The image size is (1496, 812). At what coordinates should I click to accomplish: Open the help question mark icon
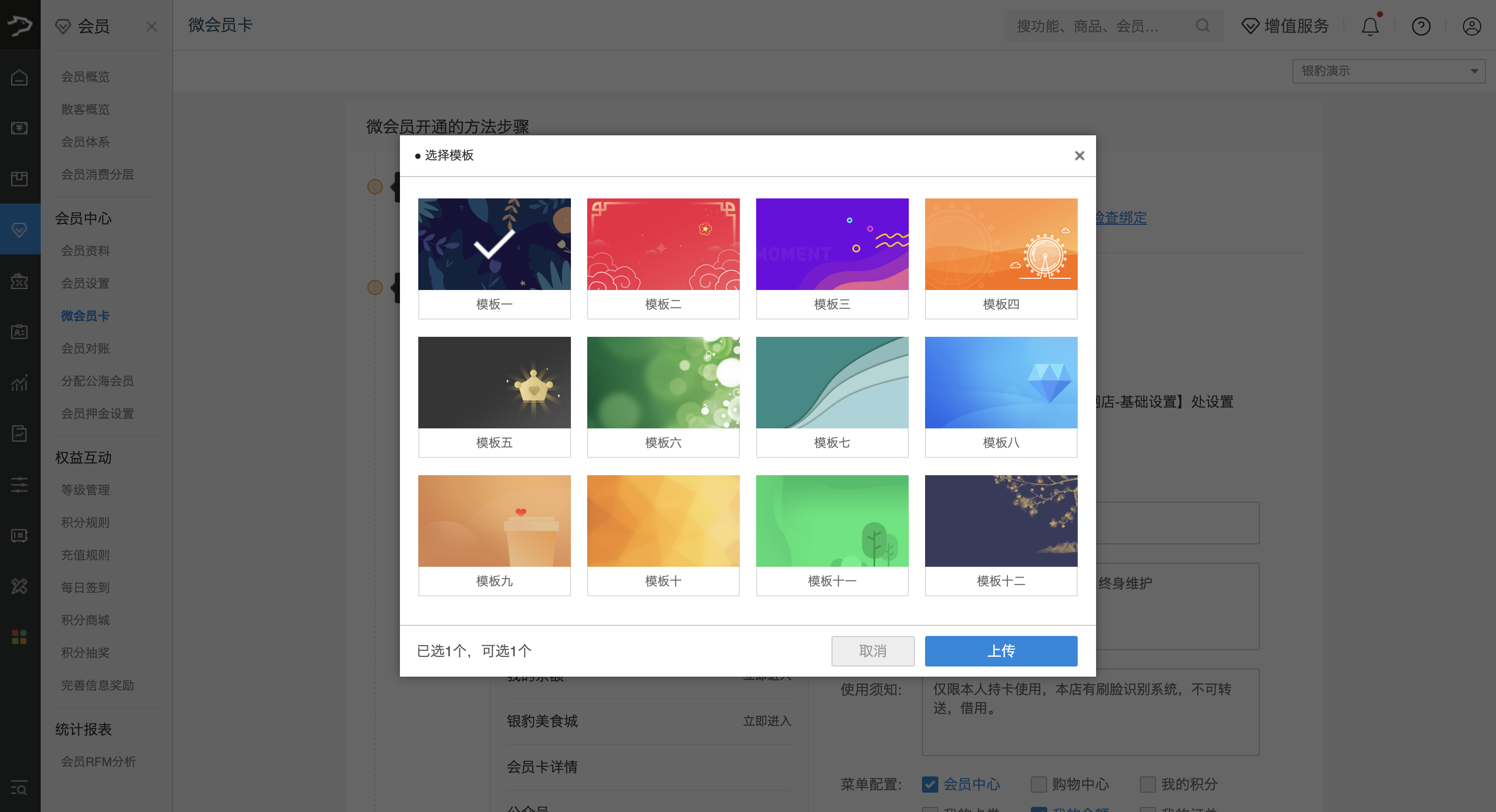1421,26
